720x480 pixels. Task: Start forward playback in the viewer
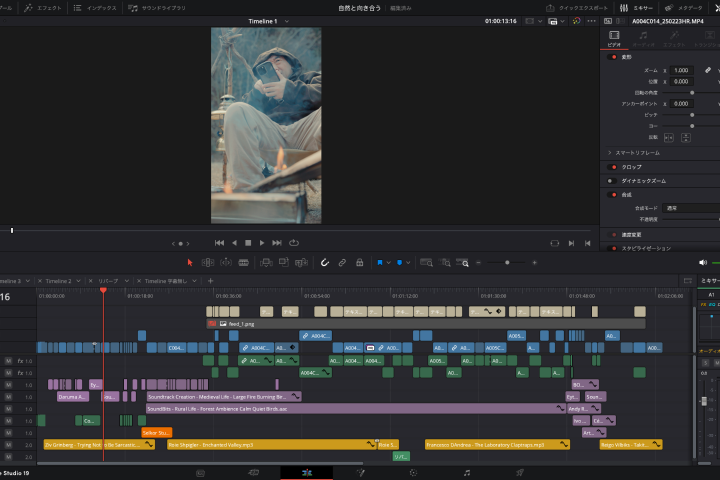click(262, 243)
